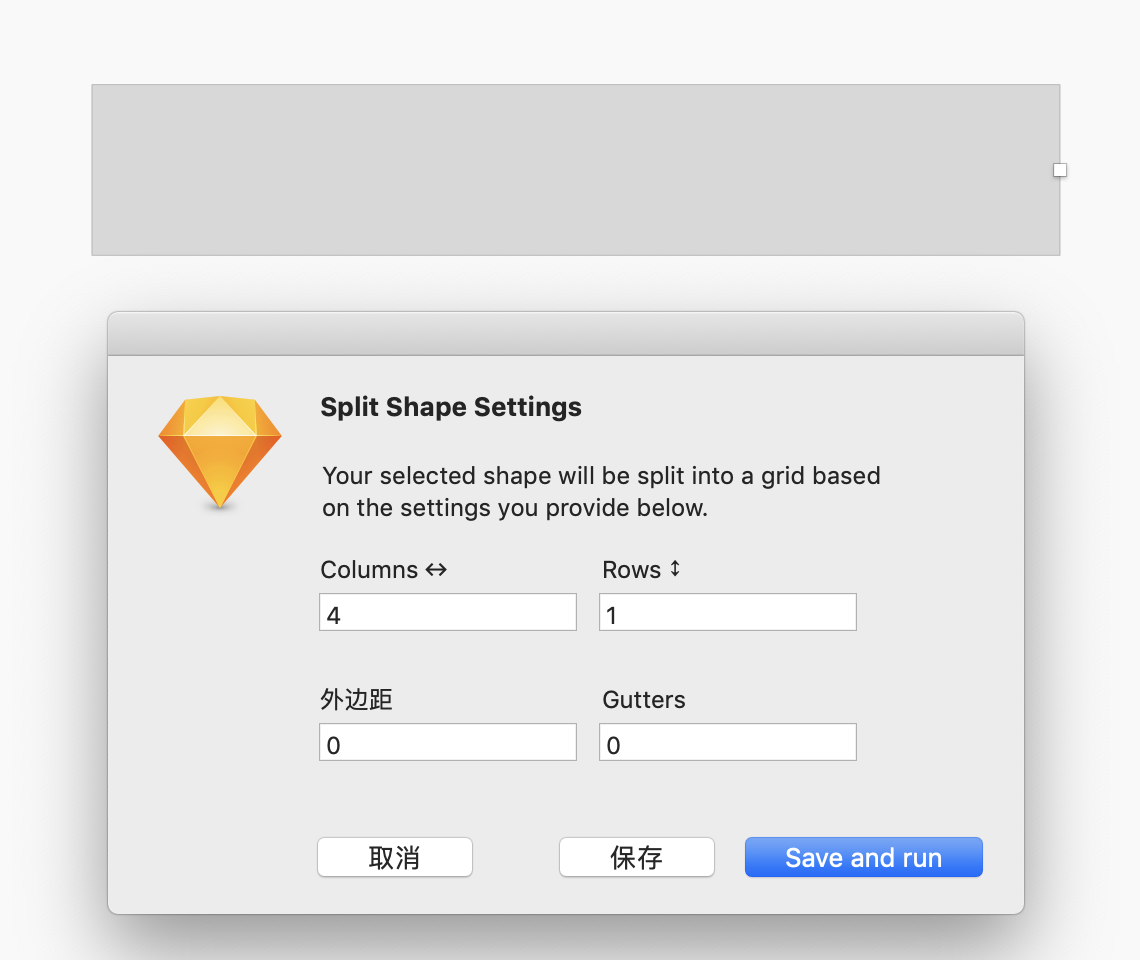Click the rectangle's right-edge resize handle

[1060, 170]
